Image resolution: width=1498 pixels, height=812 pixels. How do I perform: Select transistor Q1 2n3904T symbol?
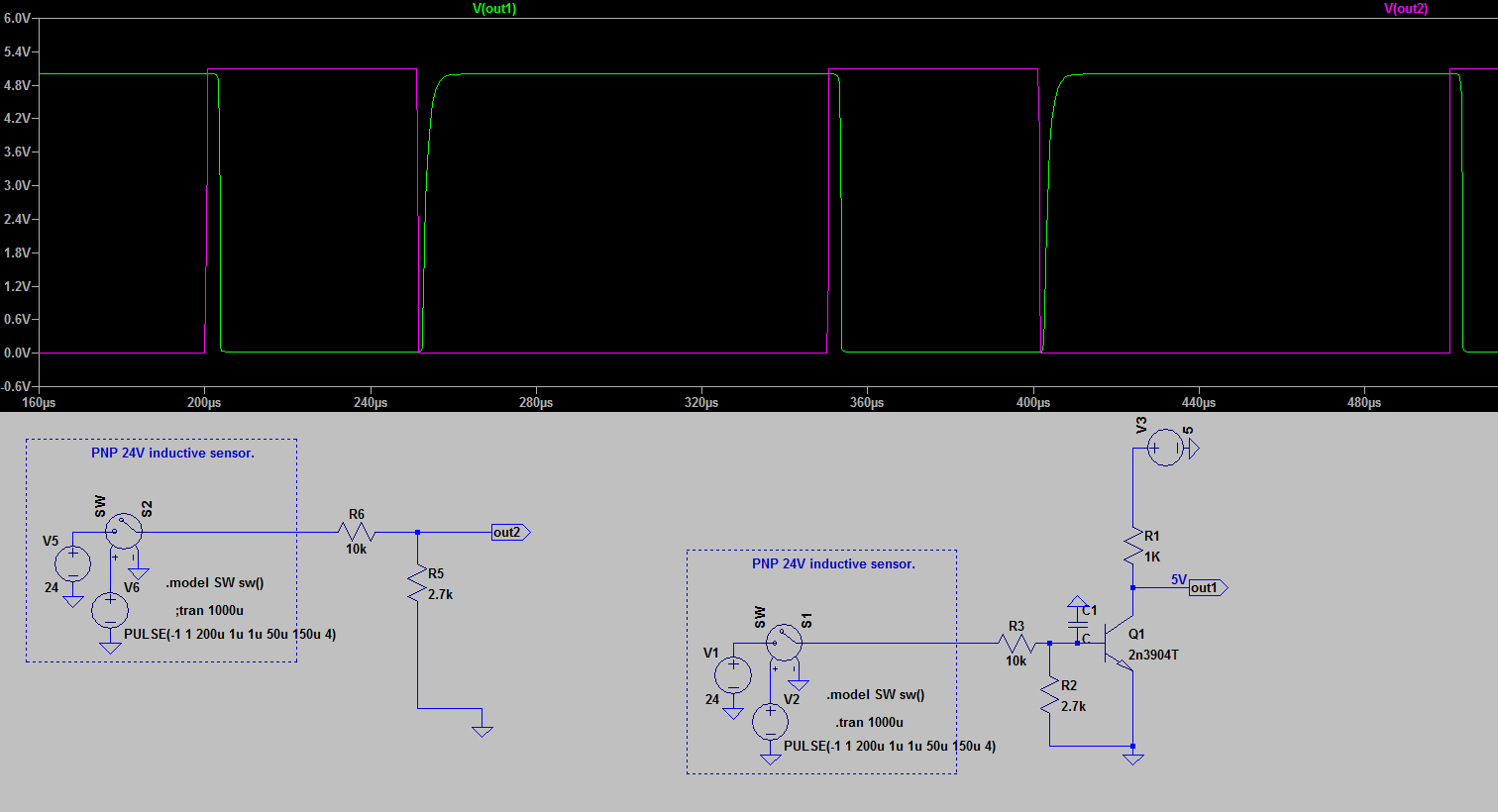click(1121, 644)
